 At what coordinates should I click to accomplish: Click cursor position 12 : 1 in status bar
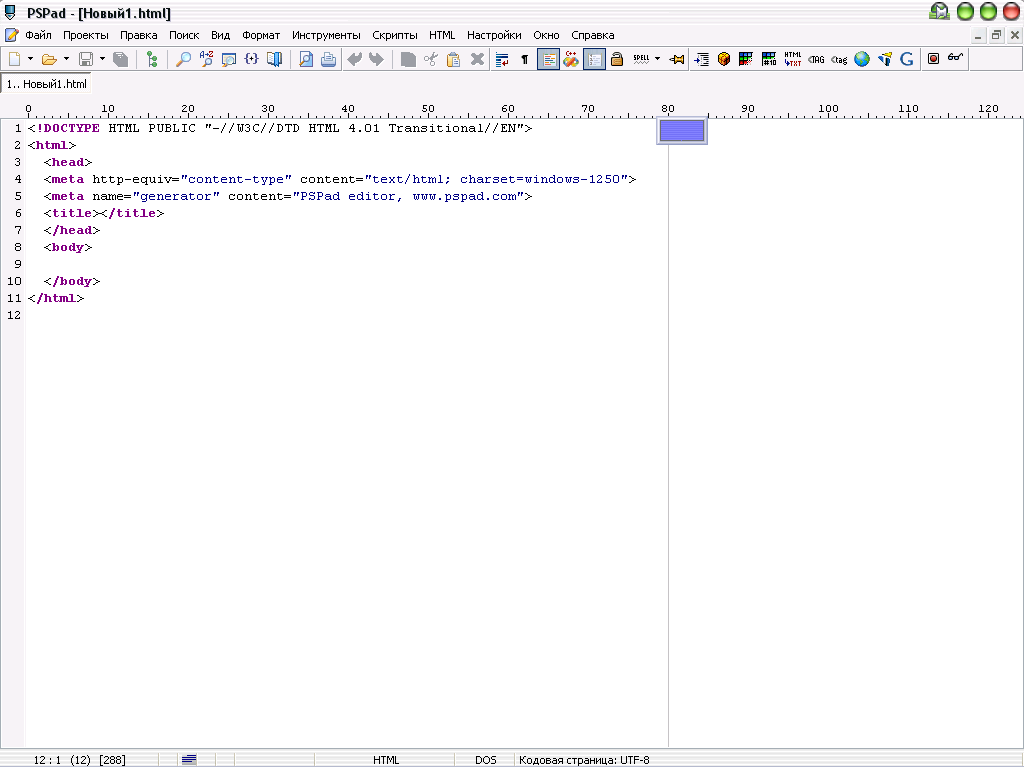click(47, 760)
